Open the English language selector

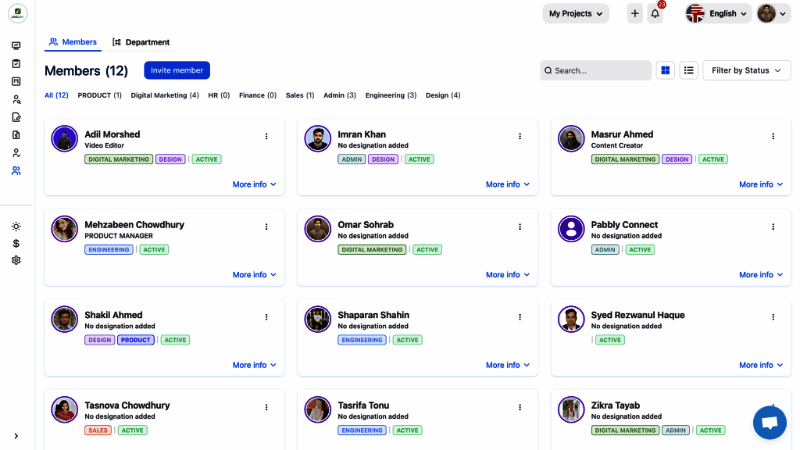(718, 13)
